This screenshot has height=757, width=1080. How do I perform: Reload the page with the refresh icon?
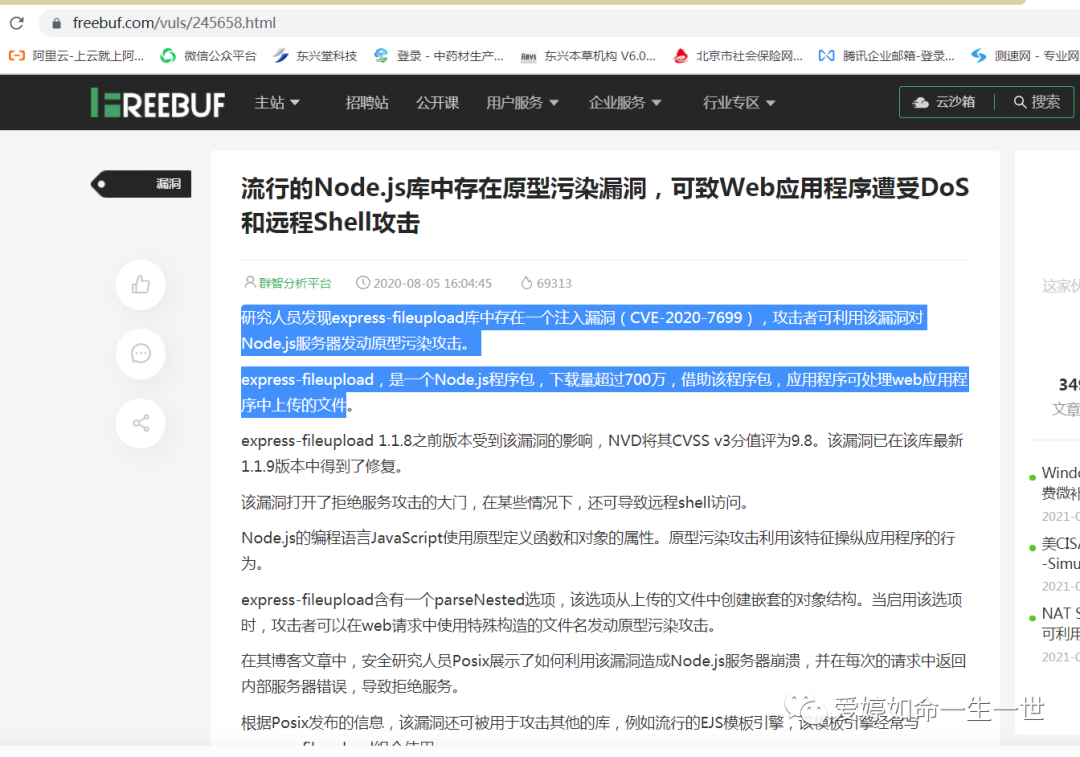pos(17,23)
